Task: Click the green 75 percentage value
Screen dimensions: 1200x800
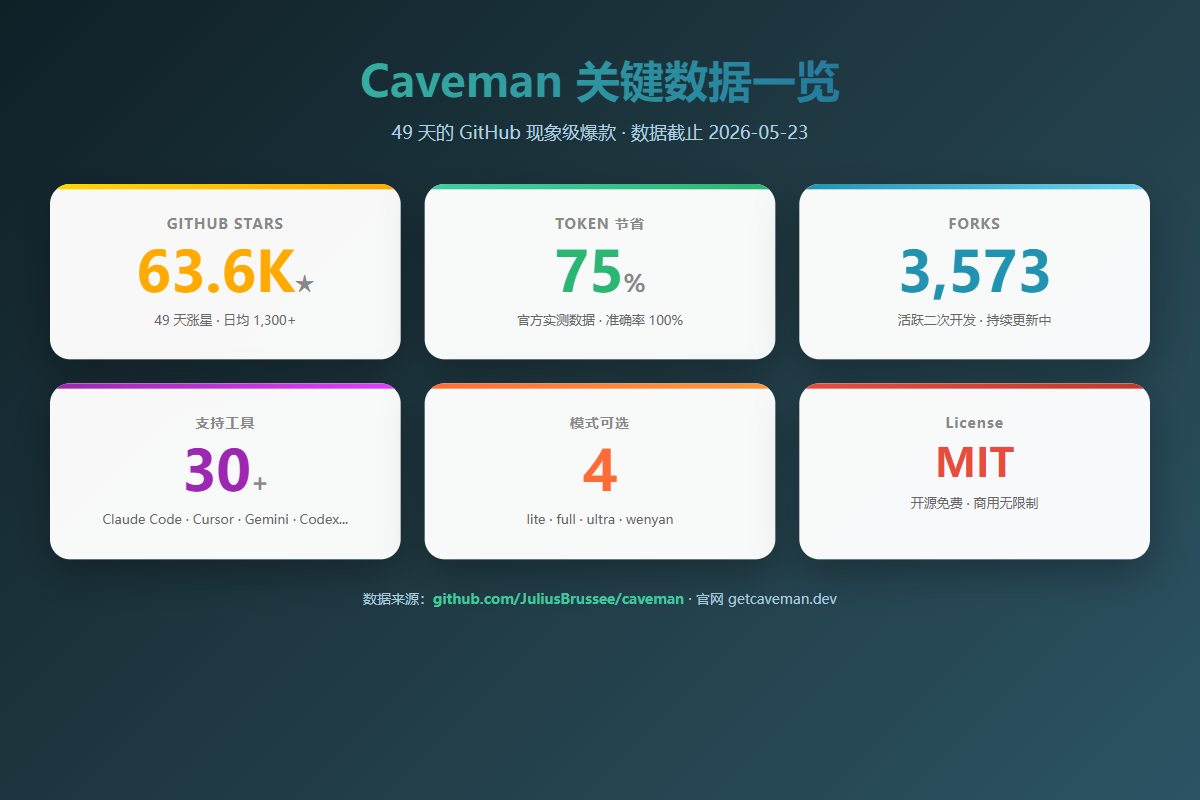Action: coord(588,272)
